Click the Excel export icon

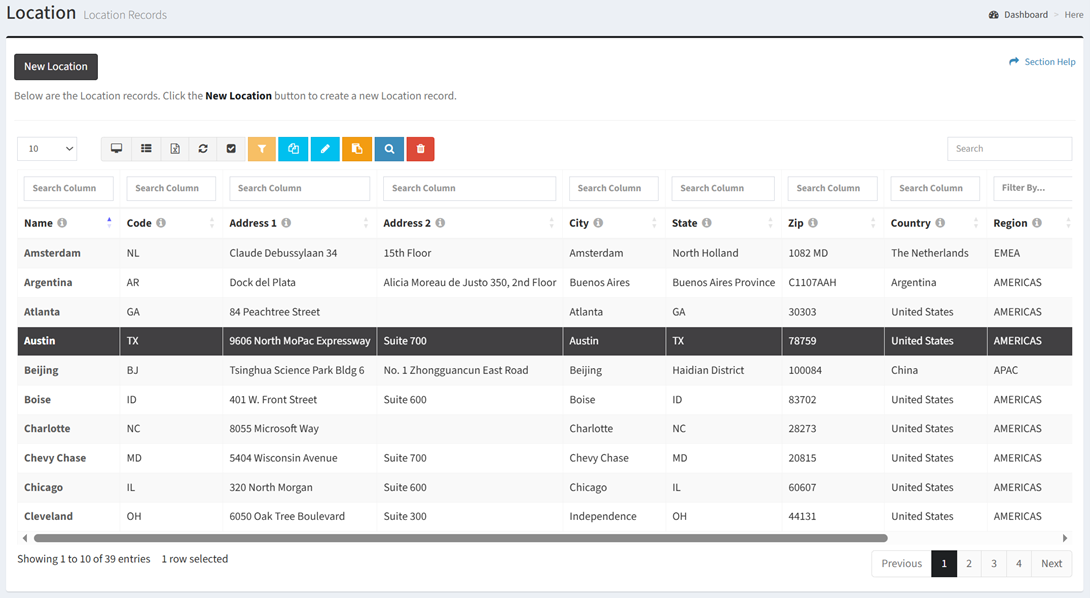click(175, 149)
